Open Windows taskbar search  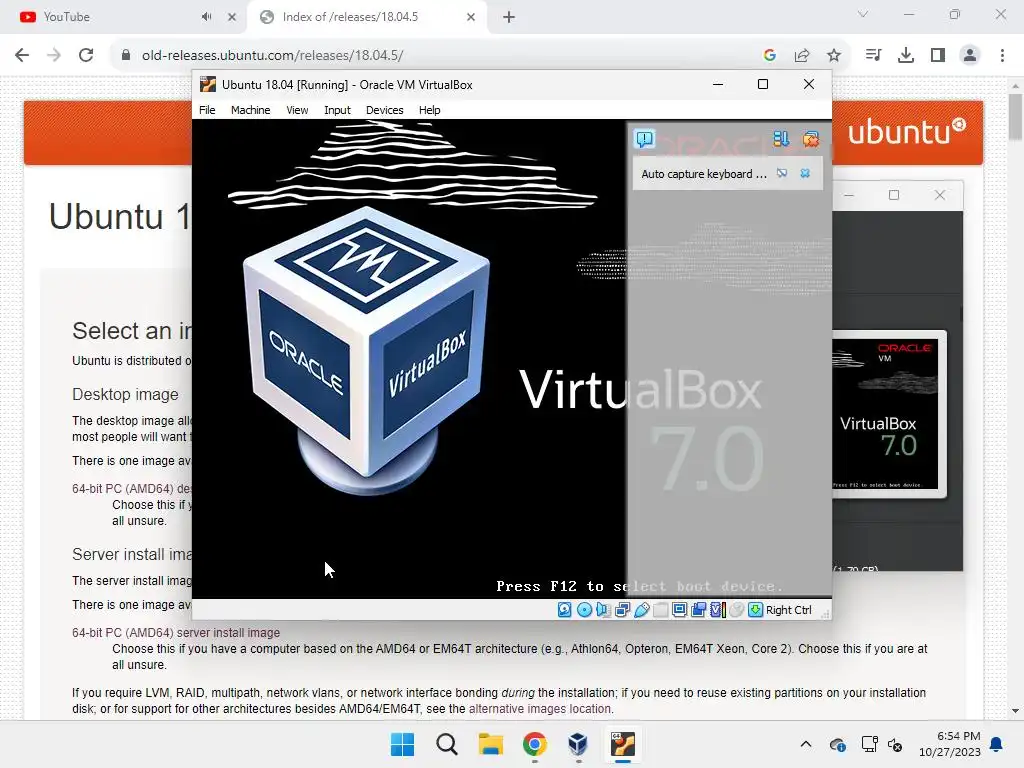click(x=447, y=744)
